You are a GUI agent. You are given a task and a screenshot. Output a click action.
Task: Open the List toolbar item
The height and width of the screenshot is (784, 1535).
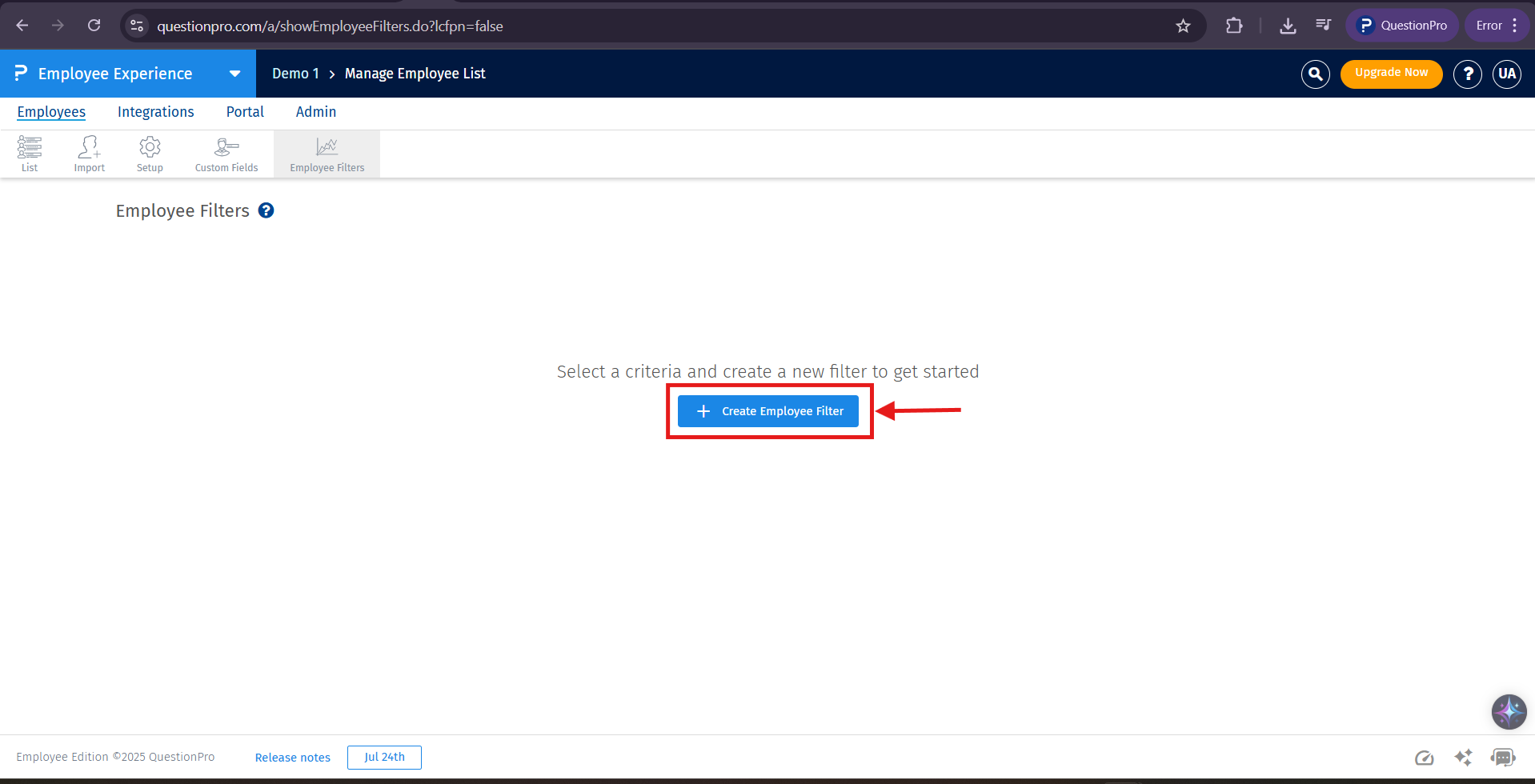[30, 154]
